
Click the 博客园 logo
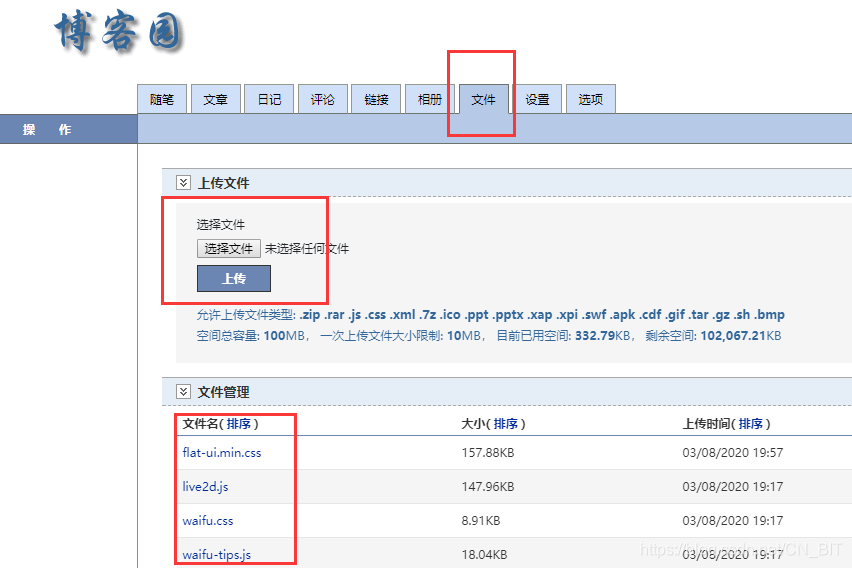118,33
